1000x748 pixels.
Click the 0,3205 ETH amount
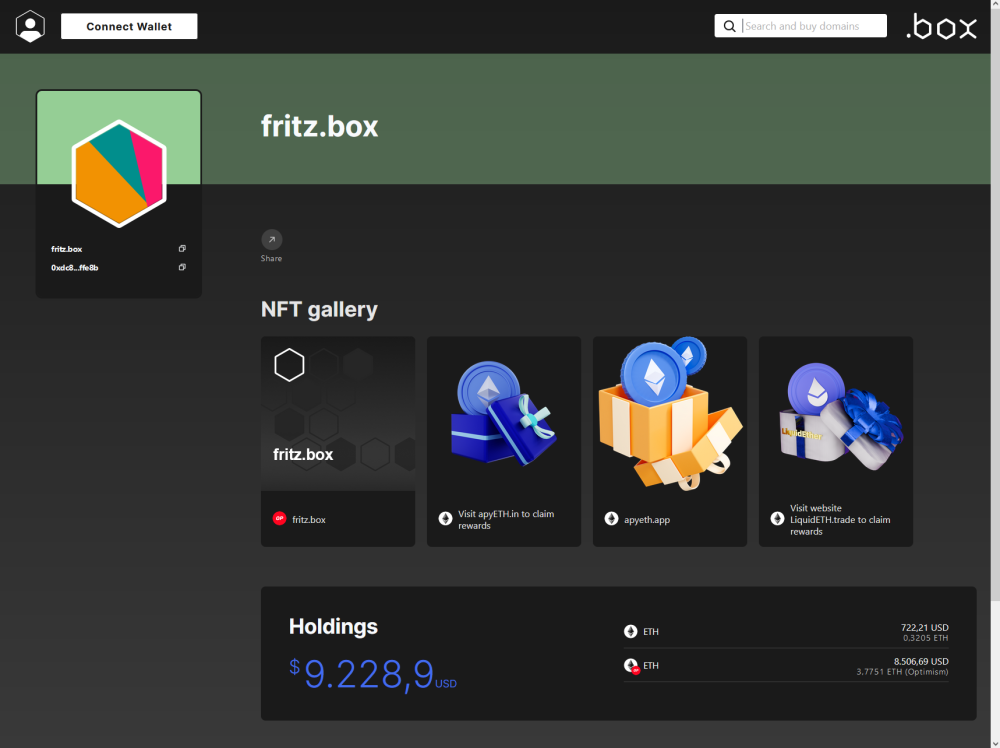click(925, 638)
